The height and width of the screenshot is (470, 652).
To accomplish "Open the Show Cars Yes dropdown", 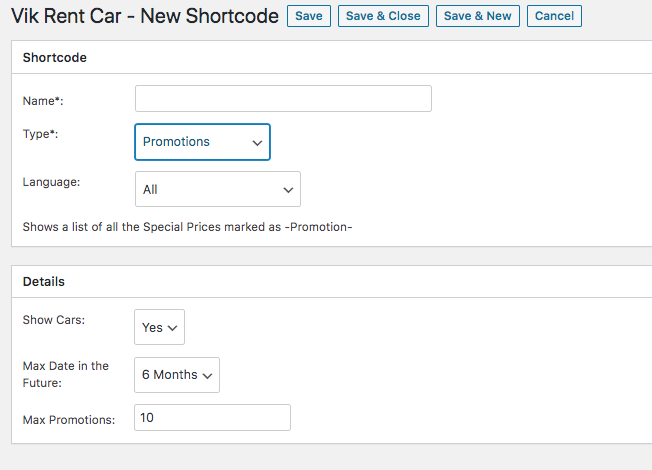I will pos(159,327).
